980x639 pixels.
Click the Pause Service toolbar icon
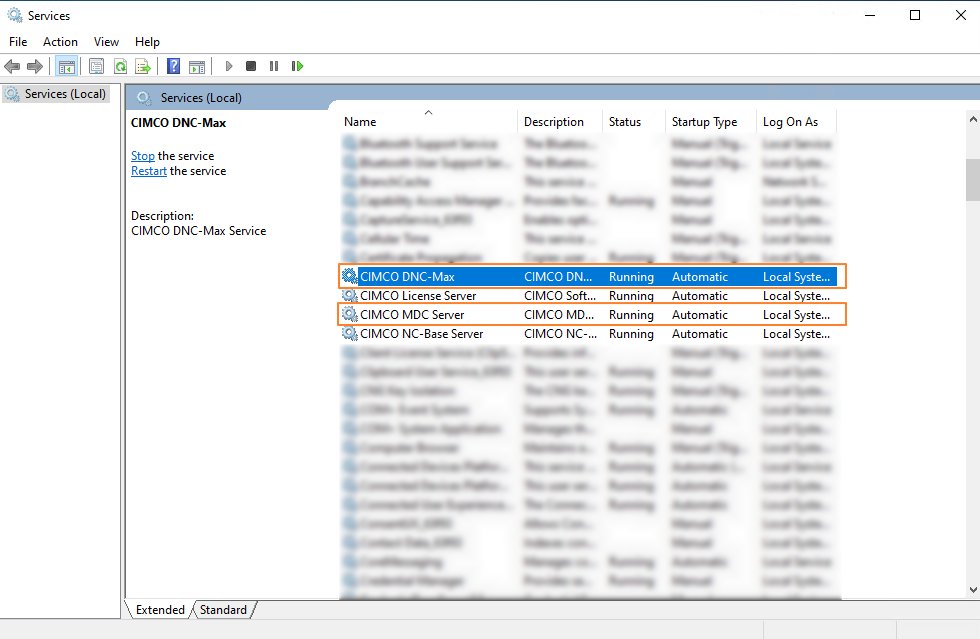[274, 66]
